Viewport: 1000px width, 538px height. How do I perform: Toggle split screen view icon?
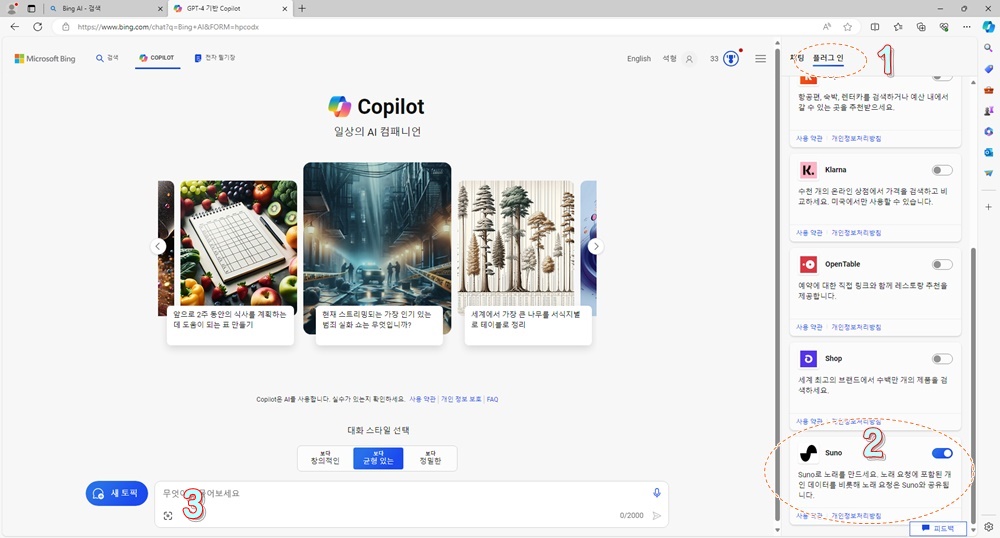pos(875,27)
